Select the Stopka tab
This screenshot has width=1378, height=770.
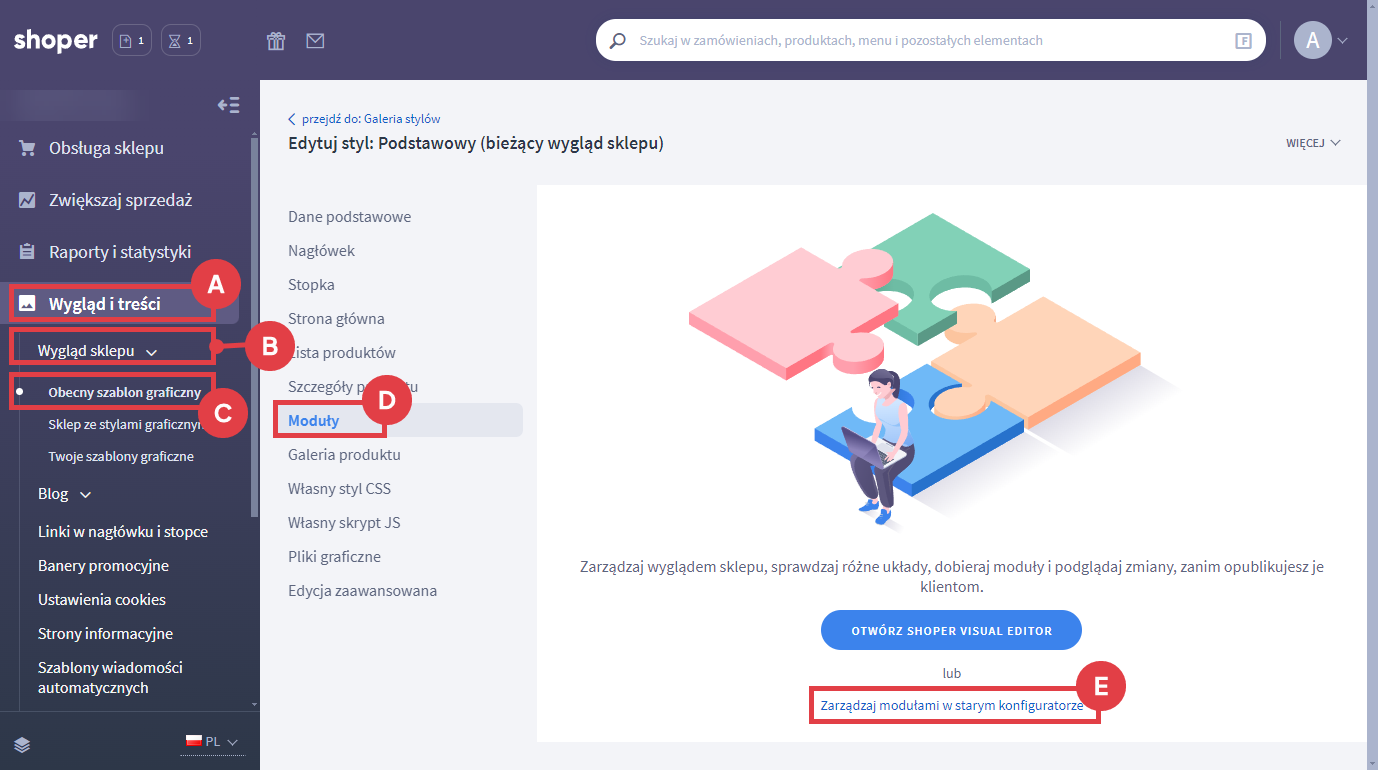(311, 285)
